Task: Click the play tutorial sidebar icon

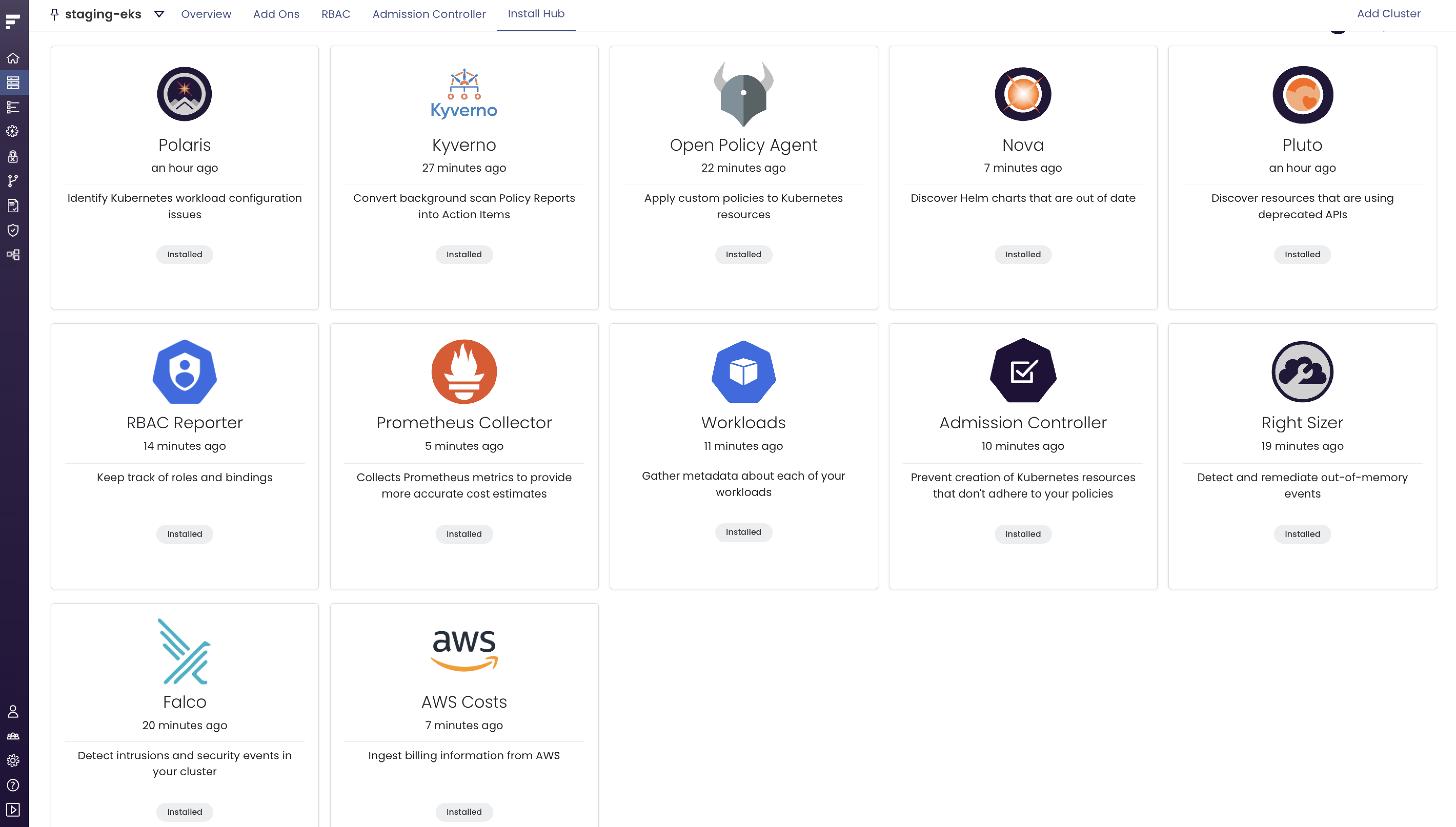Action: click(13, 809)
